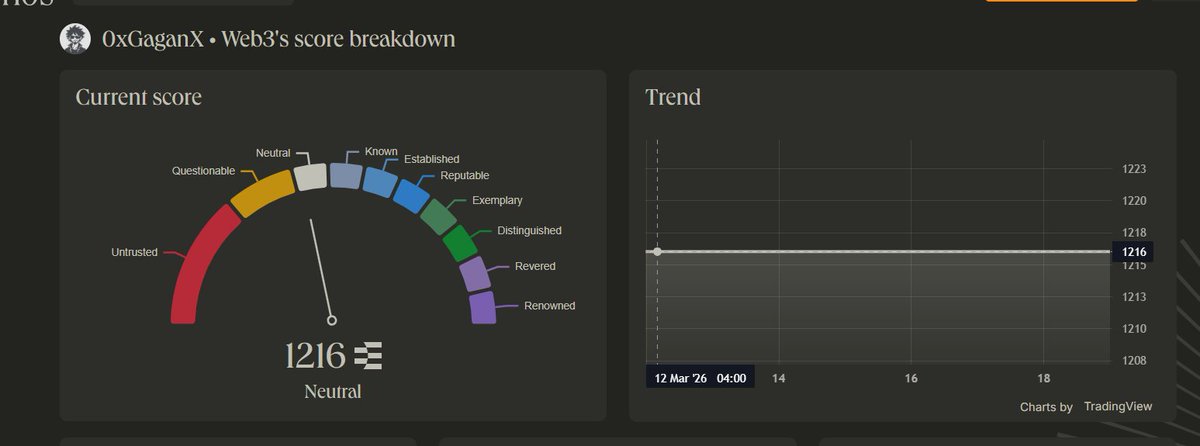Click the 'Reputable' gauge label
Viewport: 1200px width, 446px height.
tap(466, 176)
